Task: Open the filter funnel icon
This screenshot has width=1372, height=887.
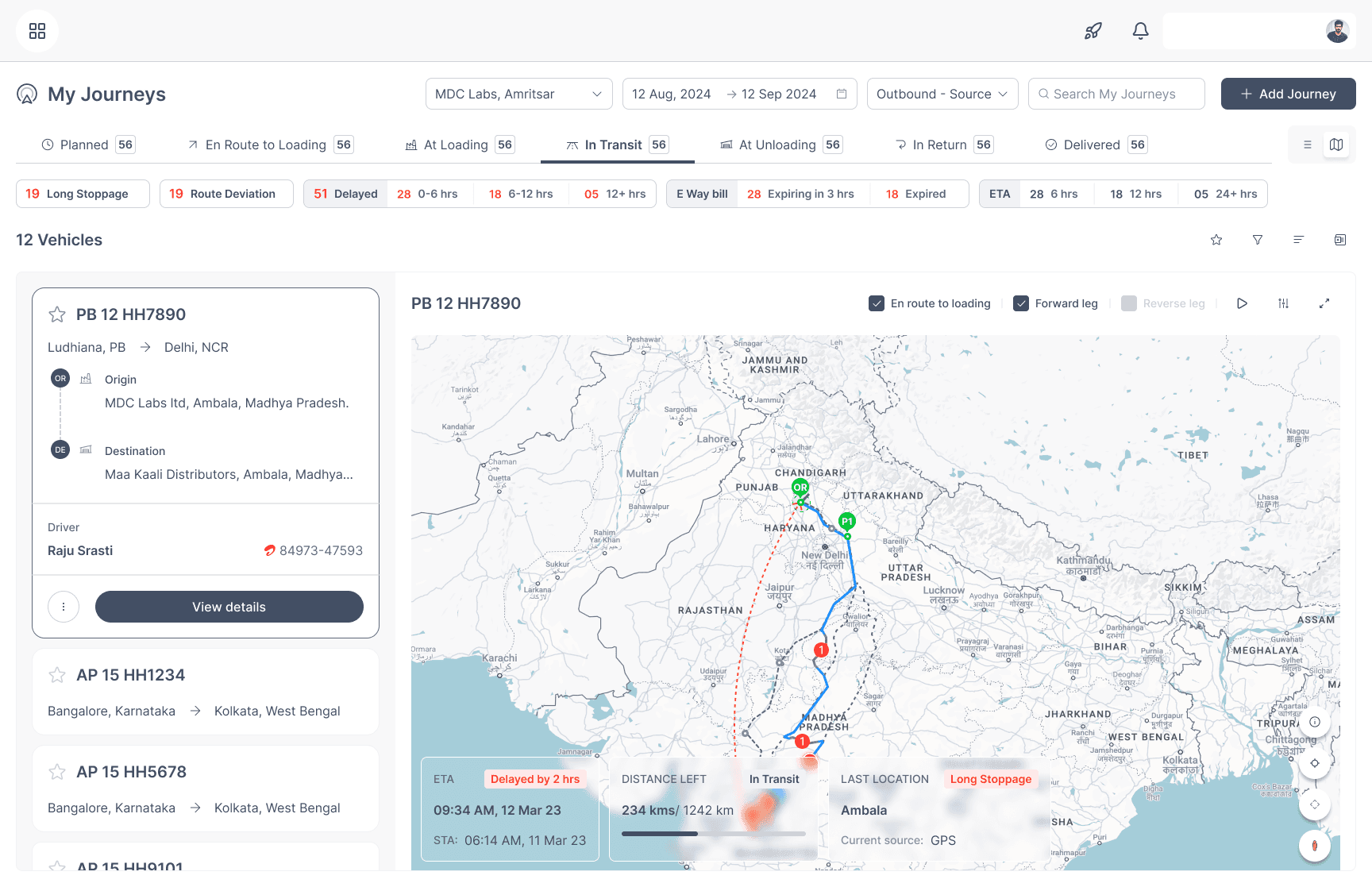Action: coord(1258,240)
